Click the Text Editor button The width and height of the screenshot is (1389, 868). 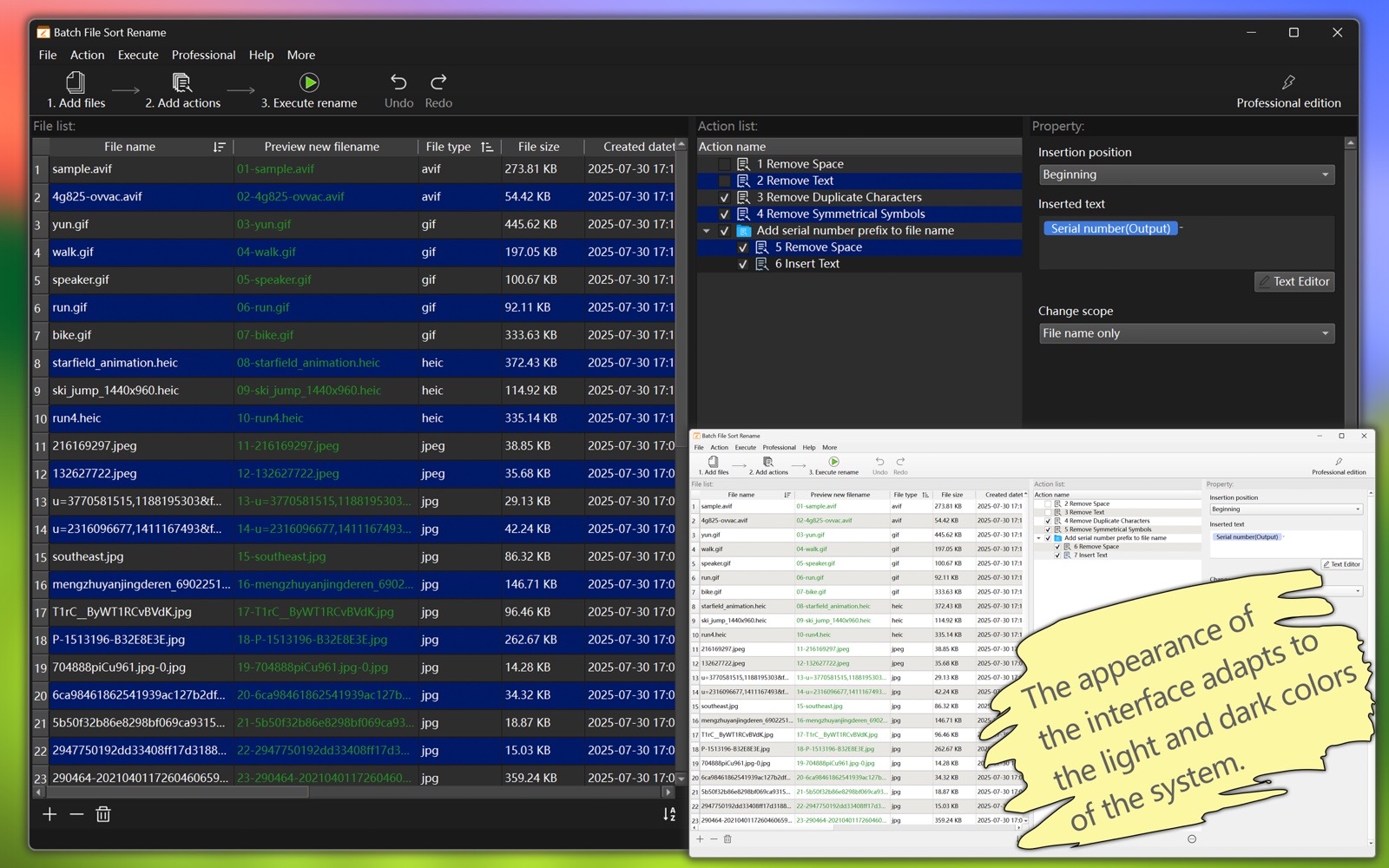[x=1294, y=281]
